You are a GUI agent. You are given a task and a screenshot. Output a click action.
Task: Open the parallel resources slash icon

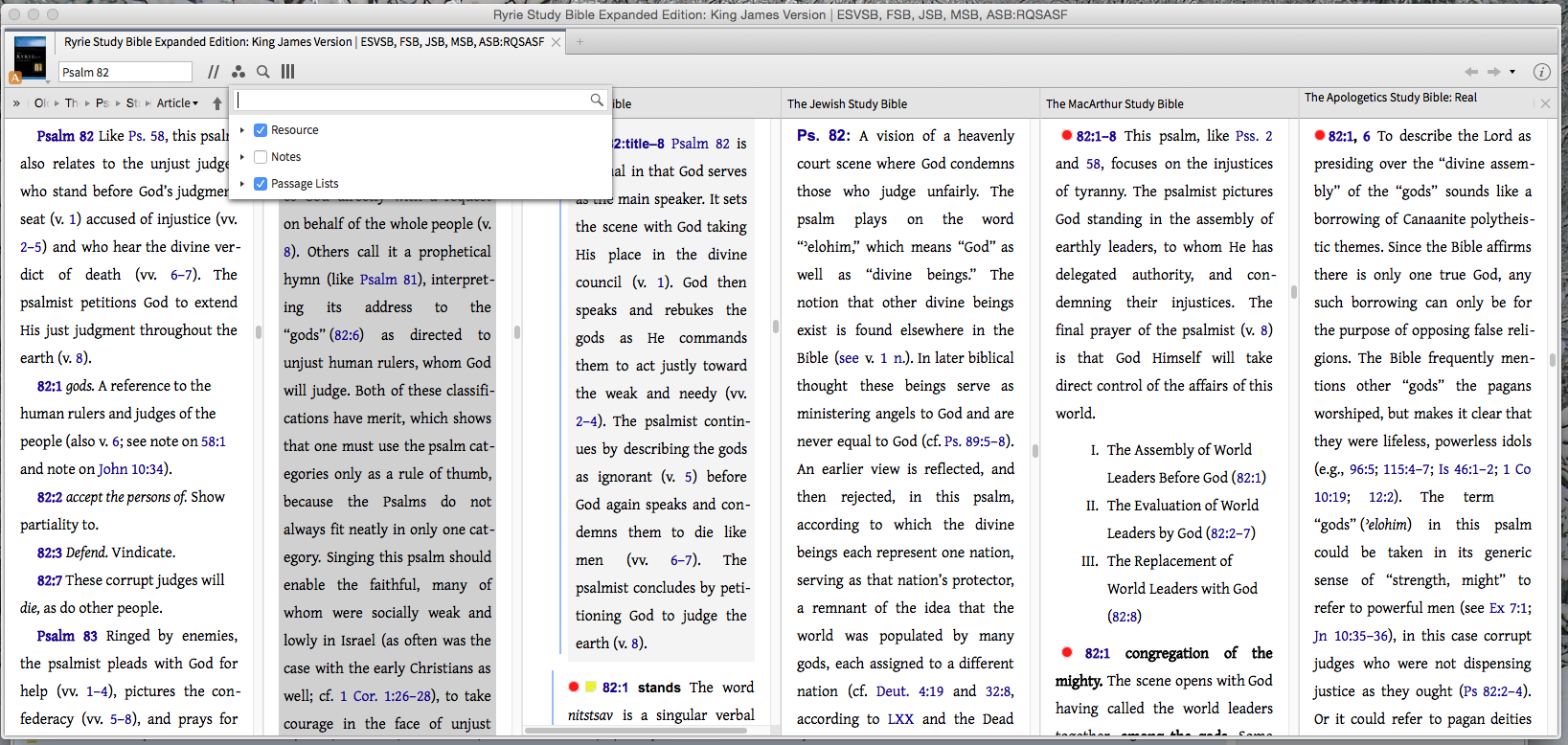coord(214,72)
